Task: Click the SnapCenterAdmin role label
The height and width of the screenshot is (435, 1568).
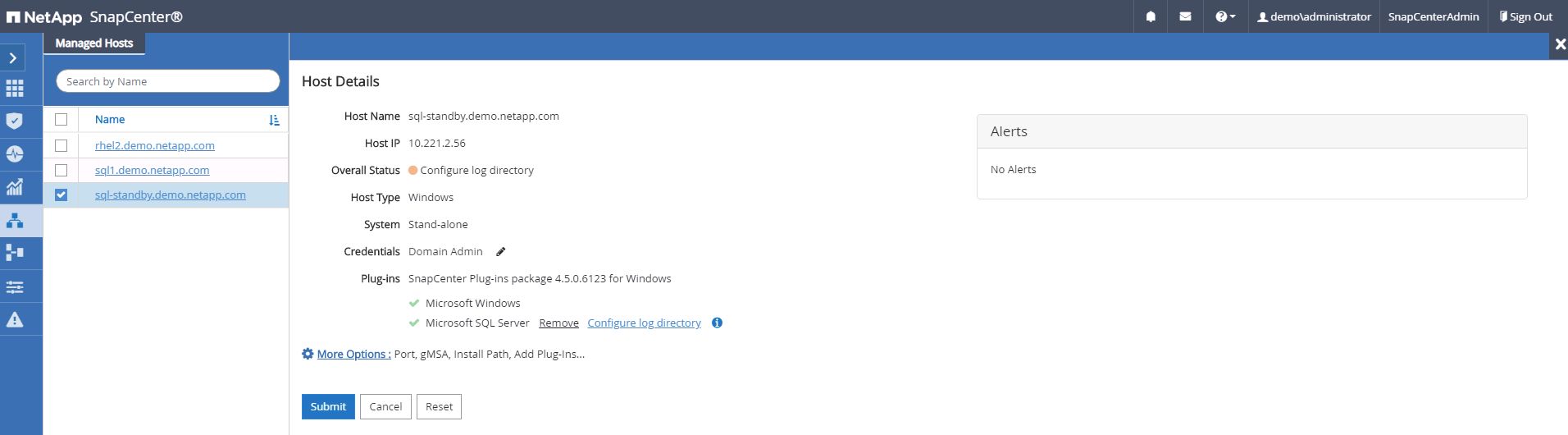Action: tap(1434, 16)
